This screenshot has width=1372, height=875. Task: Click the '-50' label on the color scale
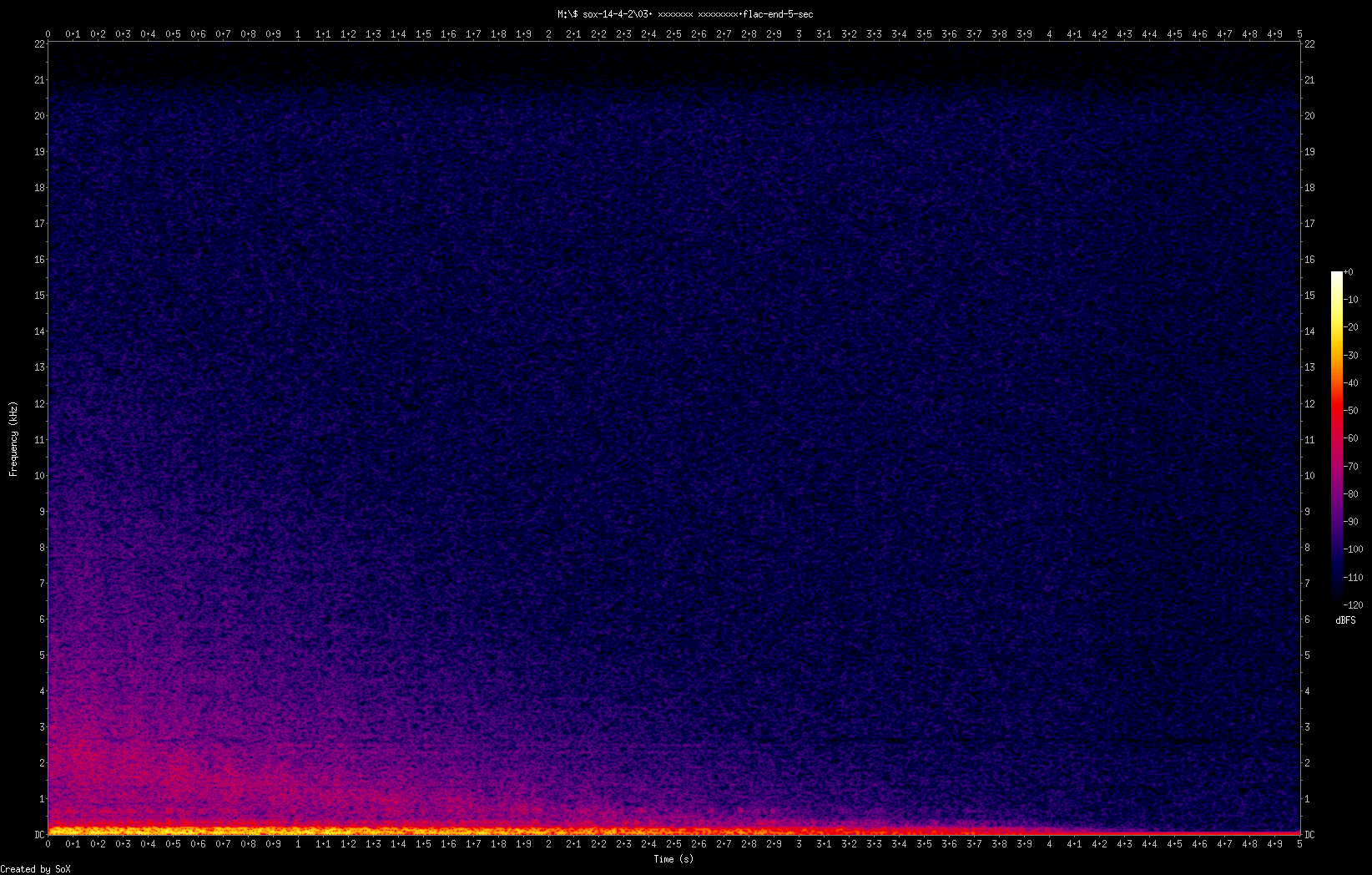pos(1352,411)
